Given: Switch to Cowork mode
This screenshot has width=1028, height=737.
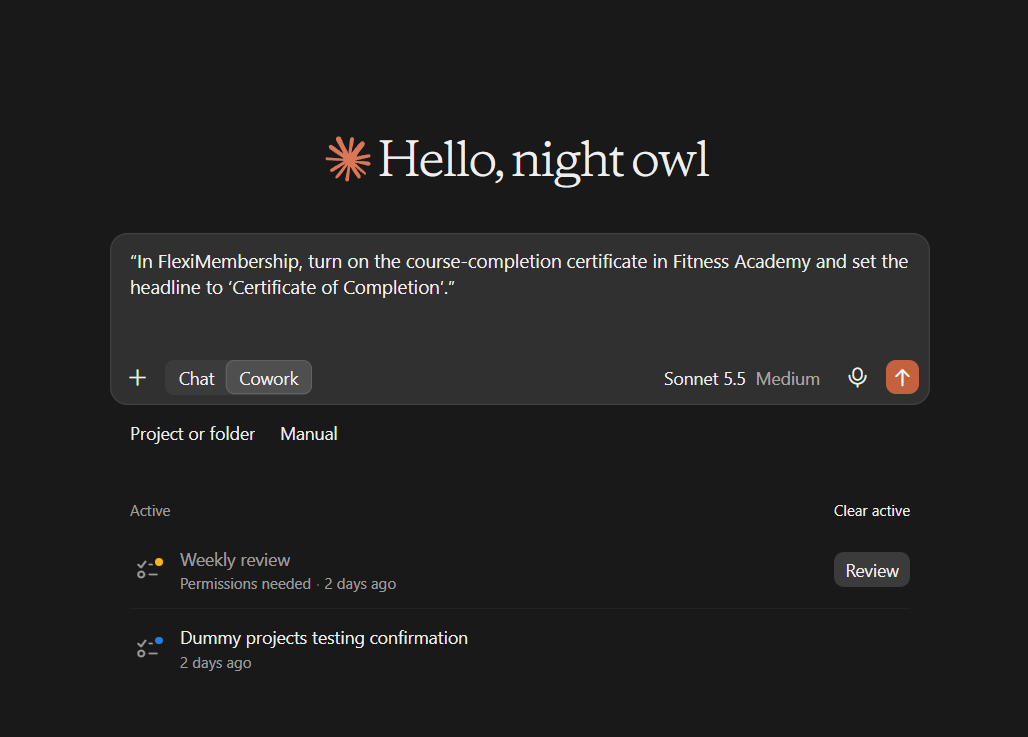Looking at the screenshot, I should click(x=269, y=378).
